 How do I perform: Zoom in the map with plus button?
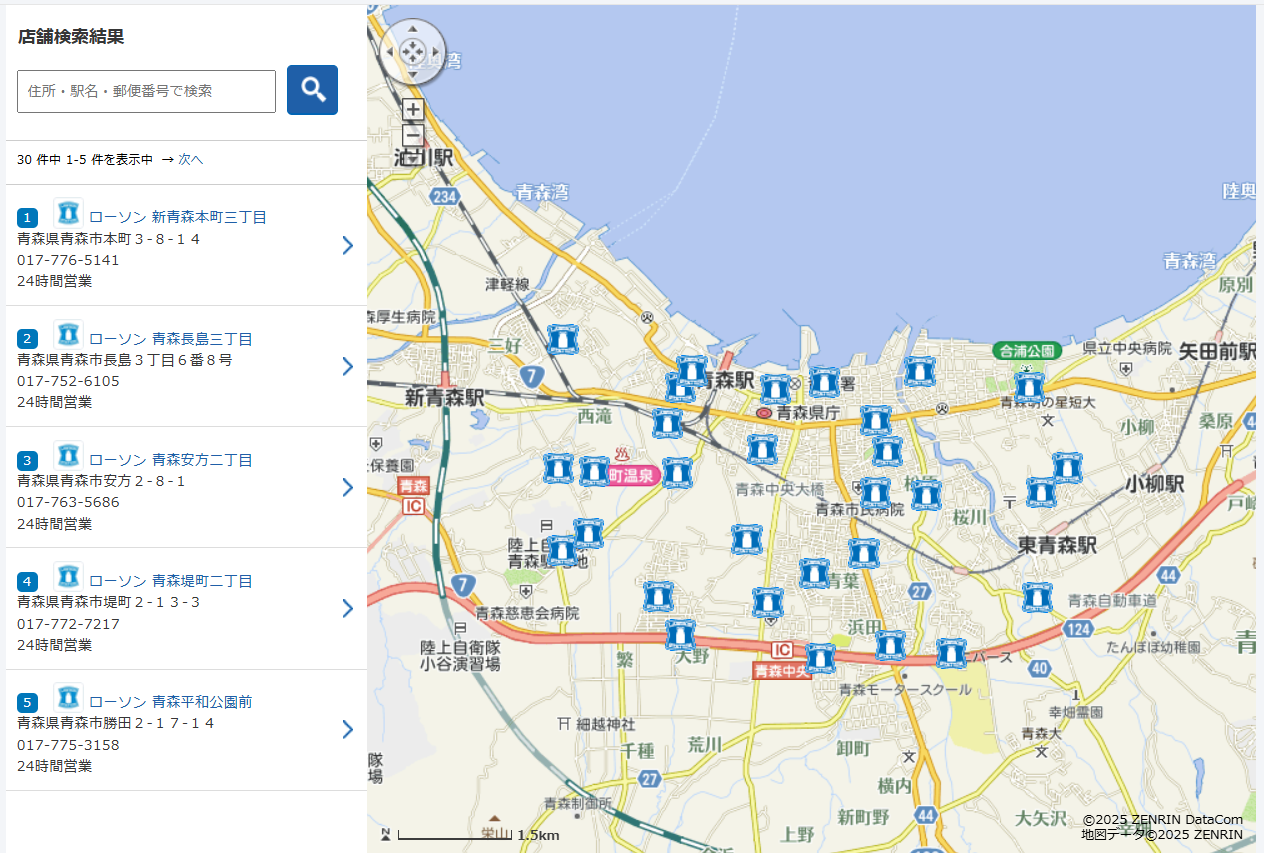(413, 110)
